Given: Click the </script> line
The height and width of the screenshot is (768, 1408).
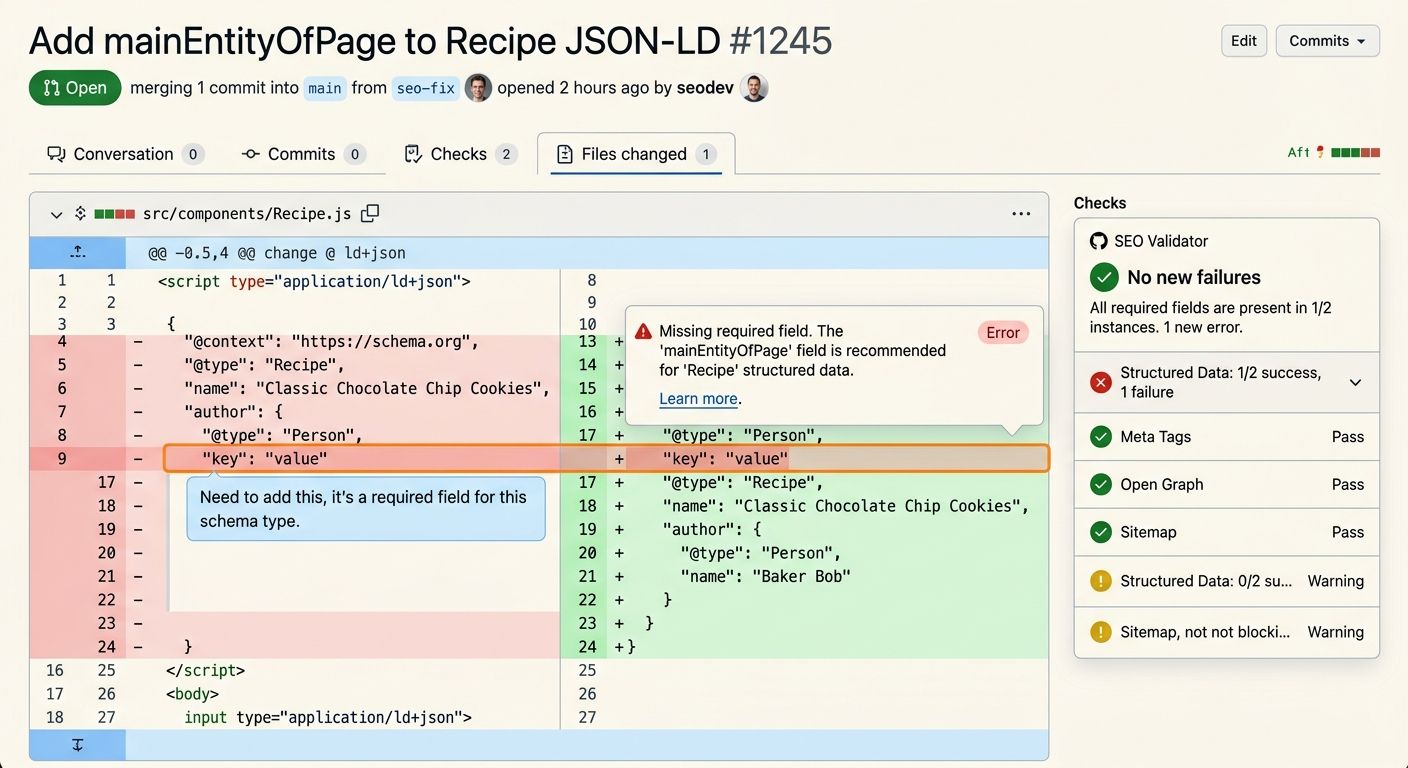Looking at the screenshot, I should tap(205, 670).
